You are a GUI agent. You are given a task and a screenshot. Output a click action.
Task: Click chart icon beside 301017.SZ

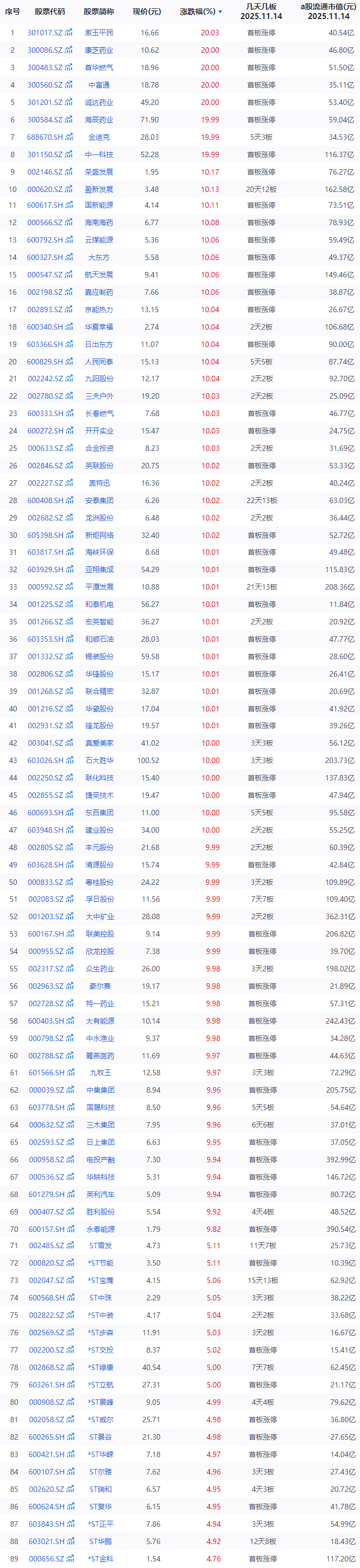(69, 33)
